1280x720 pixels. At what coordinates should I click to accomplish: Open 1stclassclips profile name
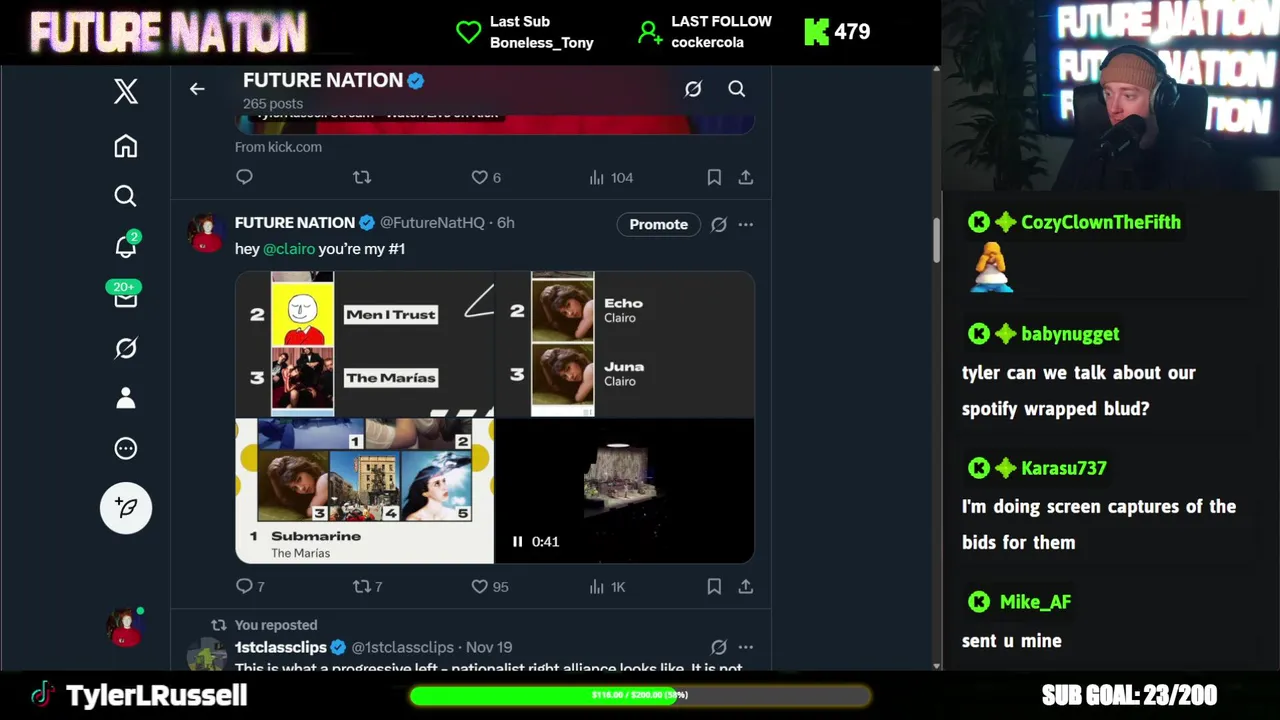pyautogui.click(x=281, y=648)
